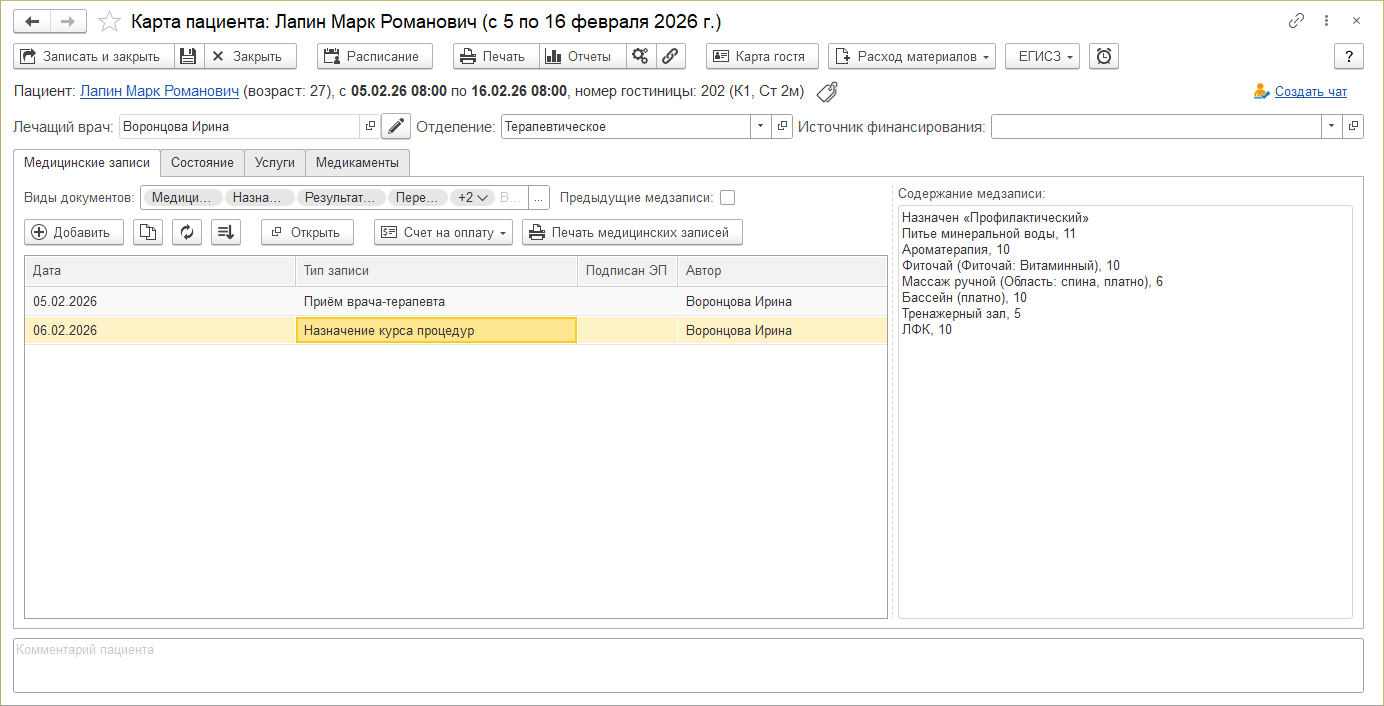
Task: Switch to the Услуги tab
Action: (x=275, y=162)
